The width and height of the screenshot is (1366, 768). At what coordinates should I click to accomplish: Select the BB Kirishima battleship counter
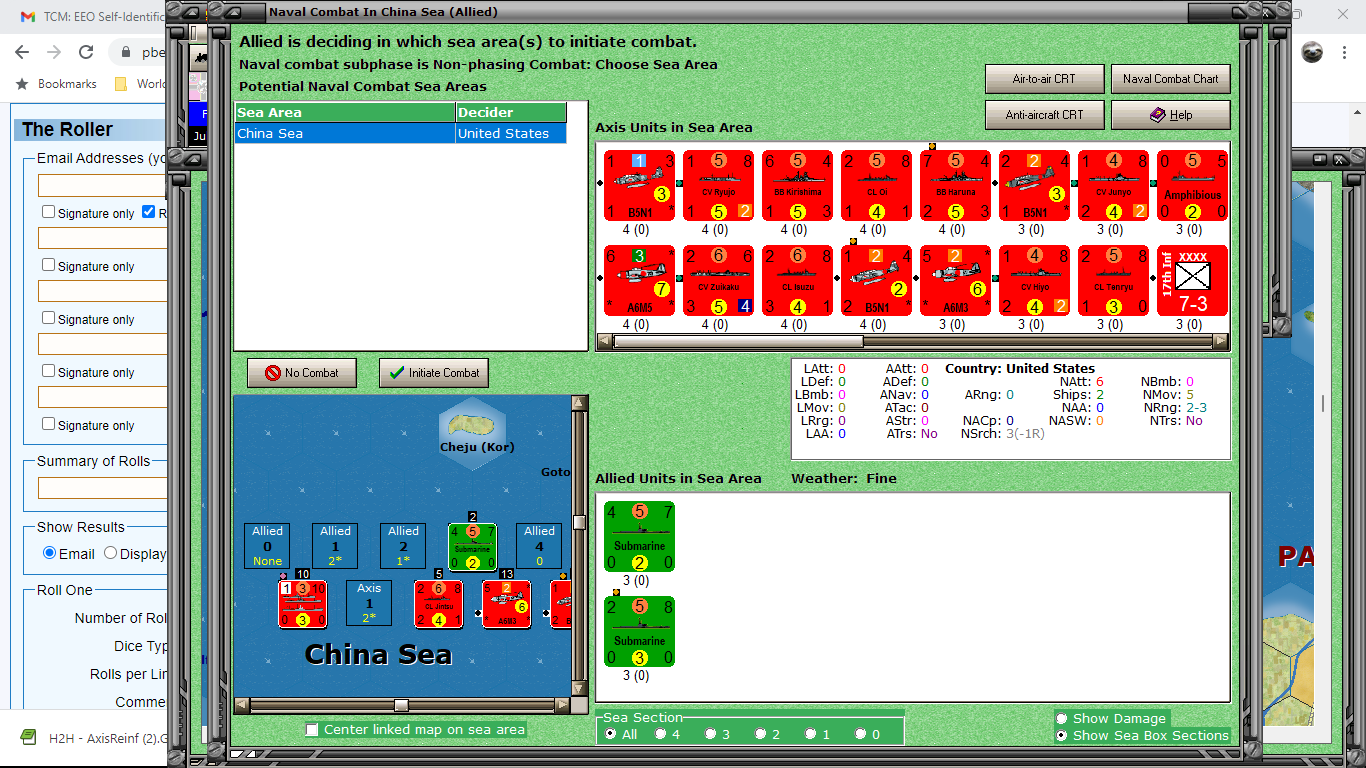click(x=797, y=185)
